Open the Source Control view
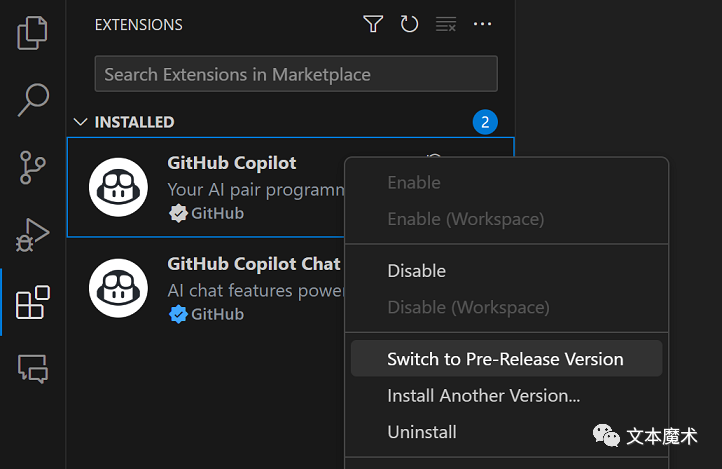 (32, 167)
